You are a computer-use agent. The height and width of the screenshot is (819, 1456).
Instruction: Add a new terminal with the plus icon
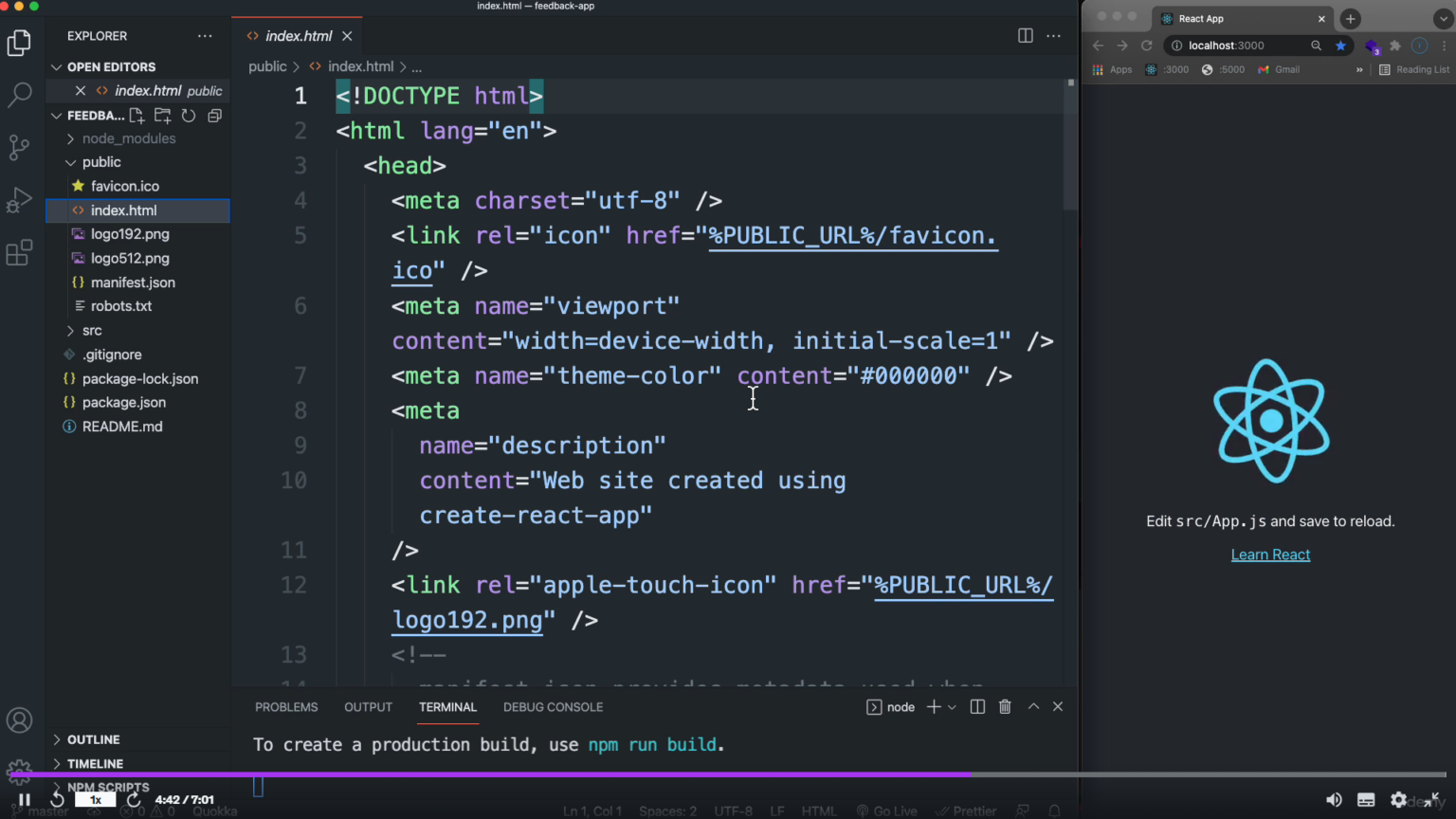pyautogui.click(x=933, y=706)
